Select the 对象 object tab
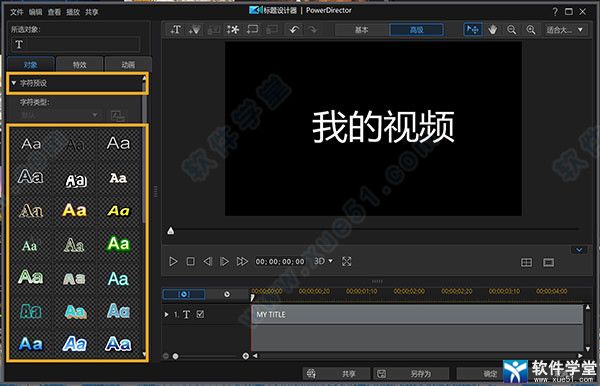 (x=31, y=64)
